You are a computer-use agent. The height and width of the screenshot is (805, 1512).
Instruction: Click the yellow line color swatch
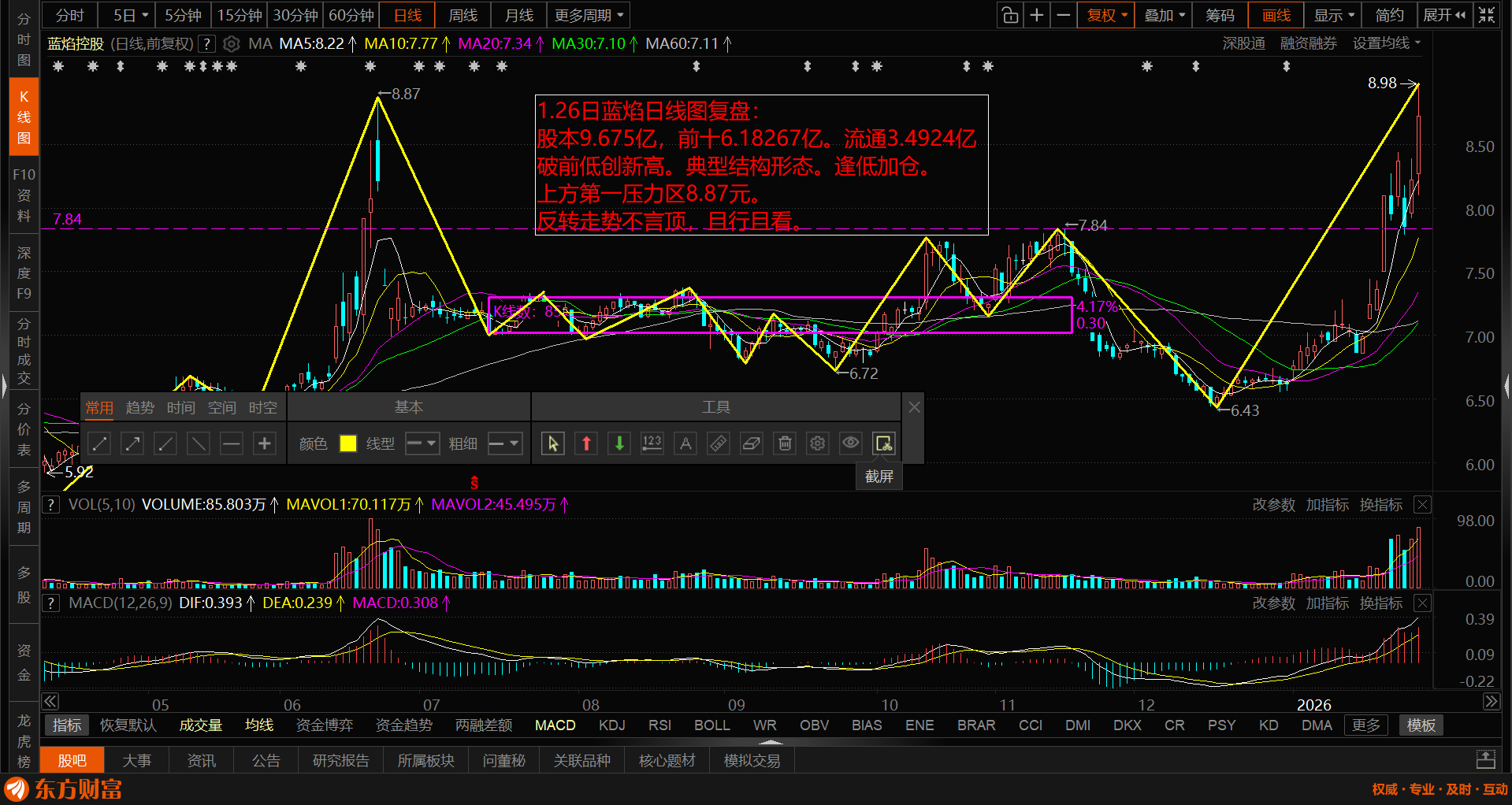coord(347,443)
